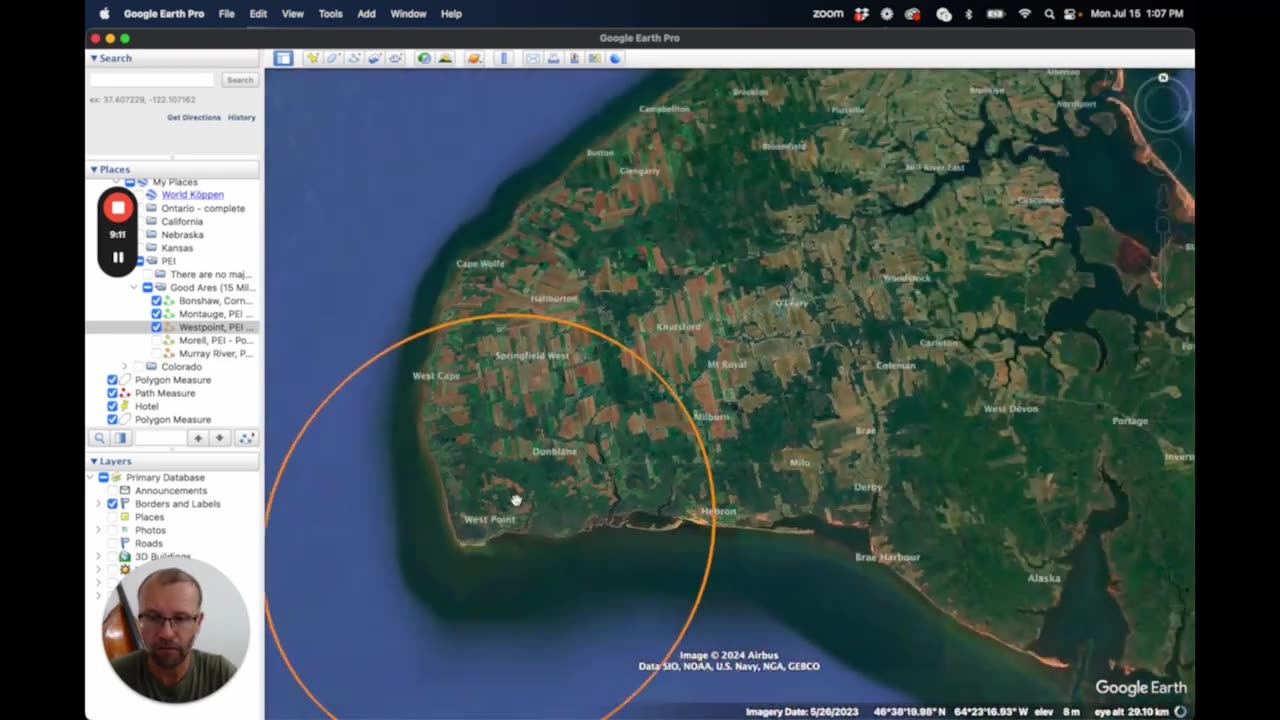
Task: Open the historical imagery clock tool
Action: click(x=424, y=58)
